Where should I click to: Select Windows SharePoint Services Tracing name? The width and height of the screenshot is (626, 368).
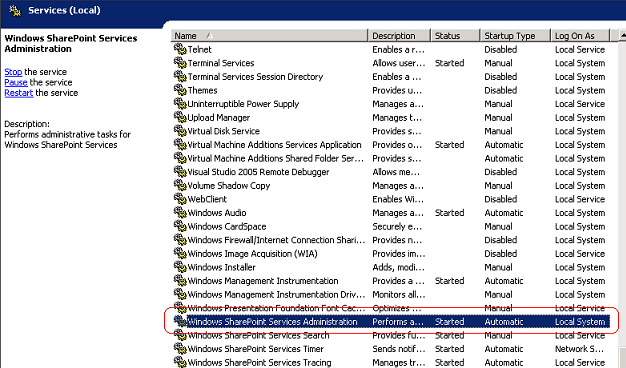(260, 362)
